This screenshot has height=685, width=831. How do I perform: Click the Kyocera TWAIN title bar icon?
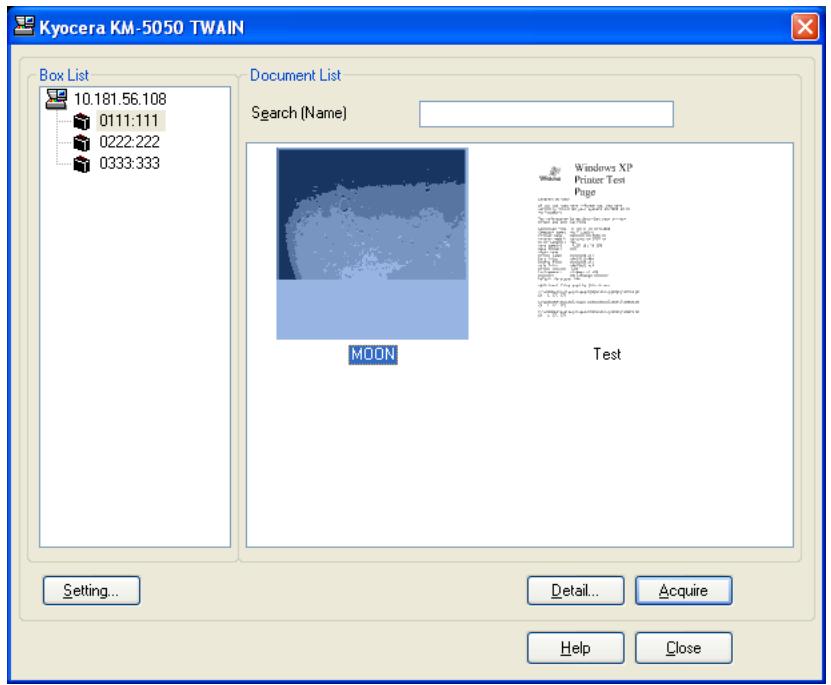tap(24, 26)
